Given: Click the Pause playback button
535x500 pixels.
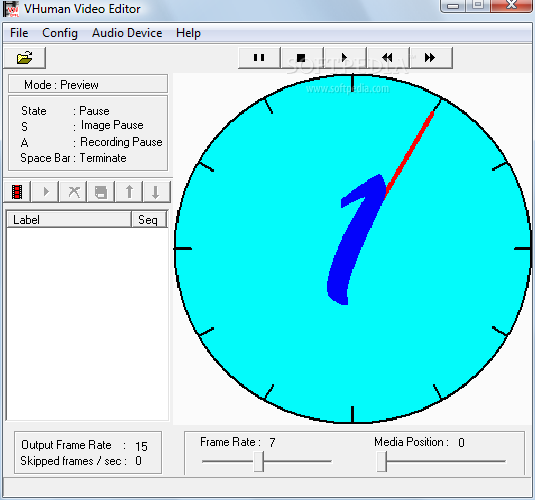Looking at the screenshot, I should [259, 58].
